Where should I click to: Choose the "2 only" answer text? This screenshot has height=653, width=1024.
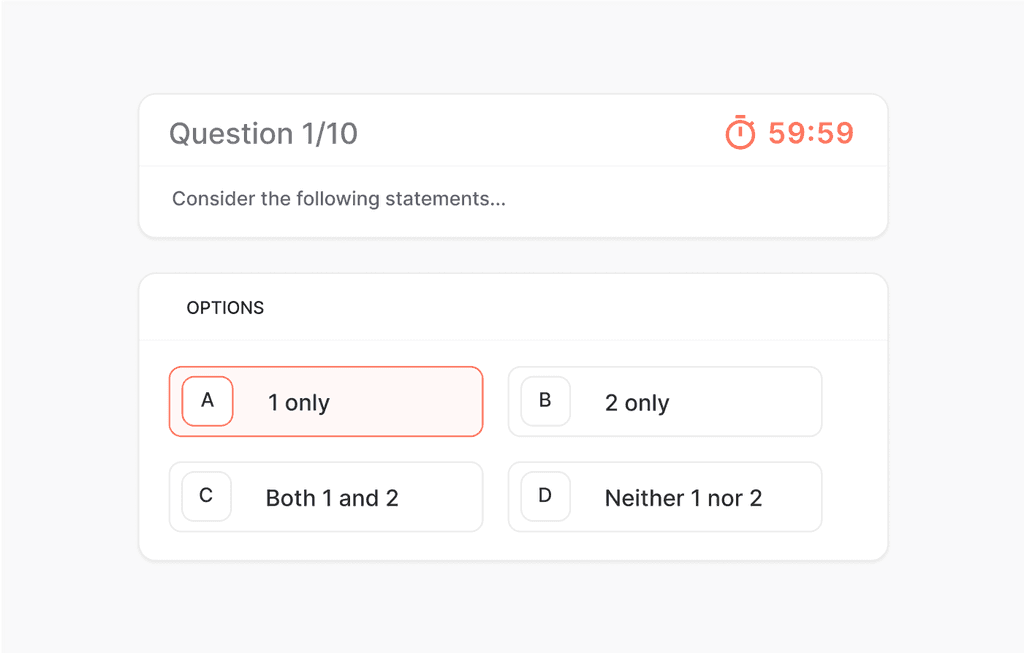pos(637,403)
